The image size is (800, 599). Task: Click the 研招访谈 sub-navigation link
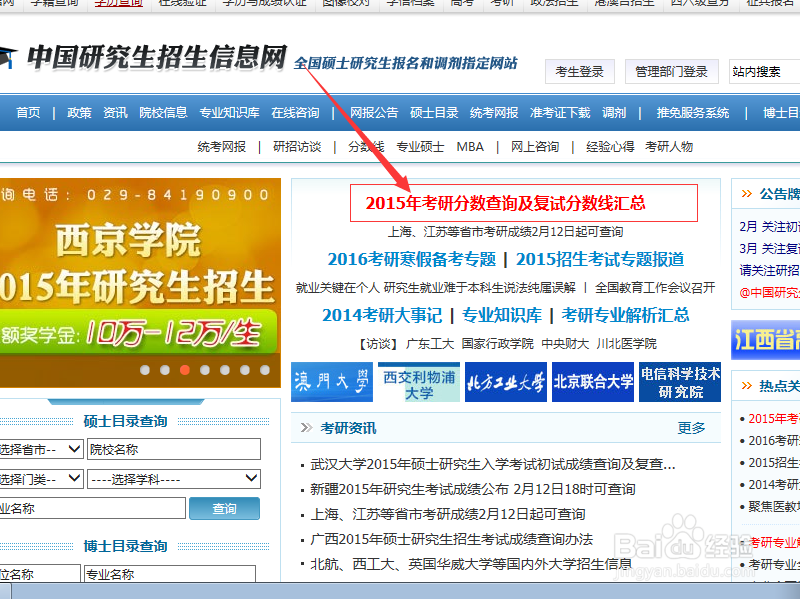(x=297, y=147)
